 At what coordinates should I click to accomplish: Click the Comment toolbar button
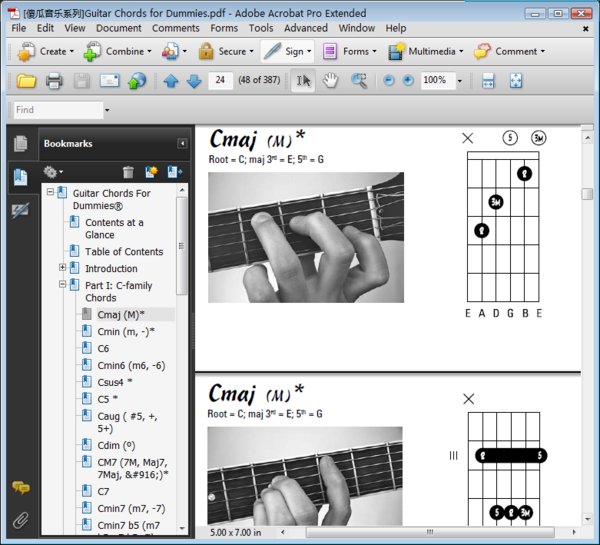click(509, 51)
